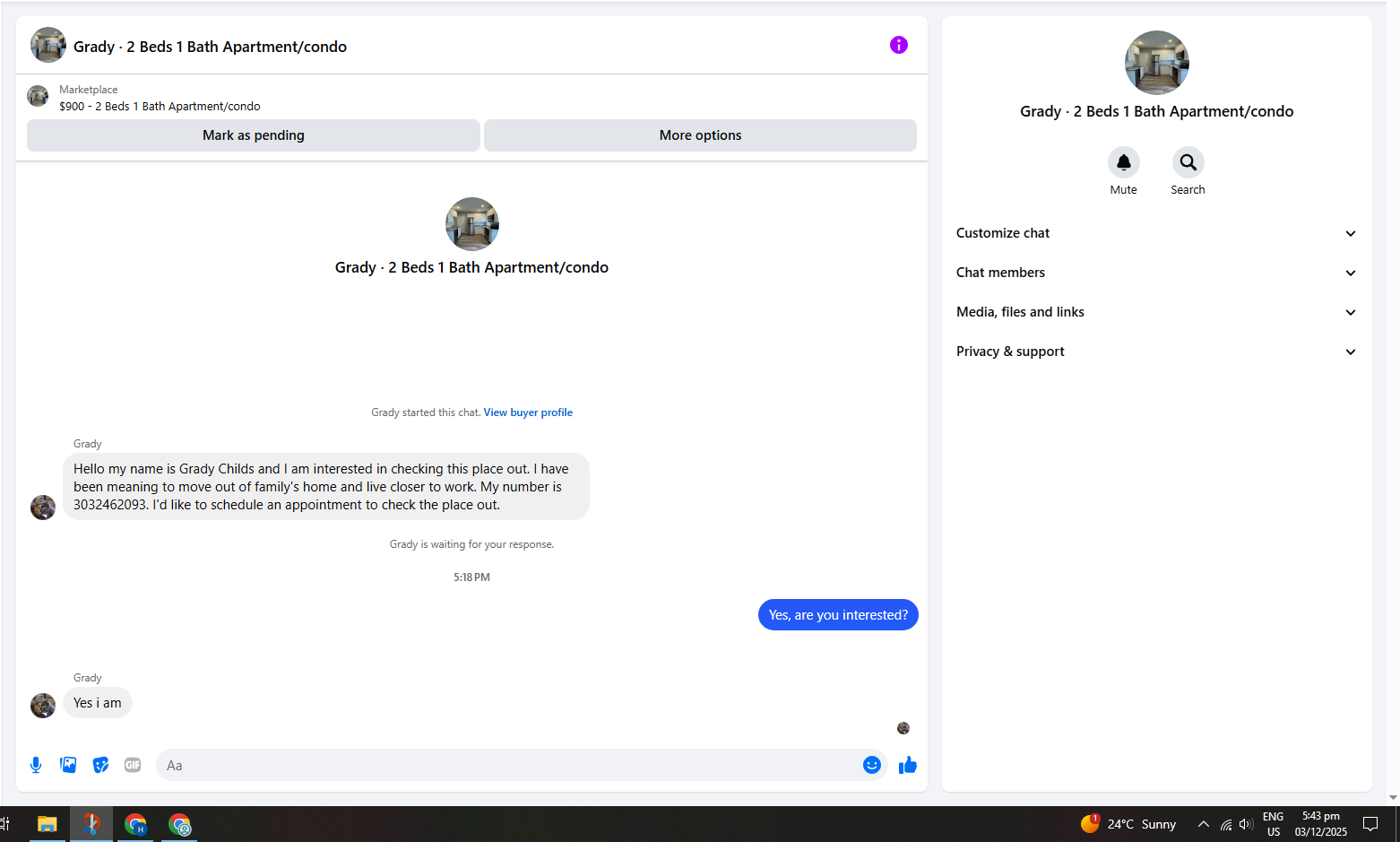The width and height of the screenshot is (1400, 842).
Task: Send a thumbs-up like
Action: click(x=908, y=765)
